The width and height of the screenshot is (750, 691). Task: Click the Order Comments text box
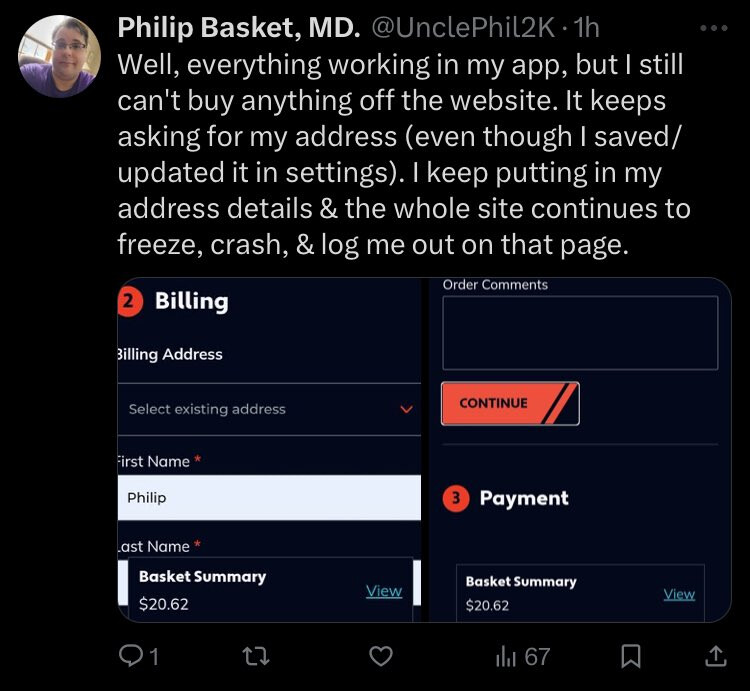tap(580, 333)
